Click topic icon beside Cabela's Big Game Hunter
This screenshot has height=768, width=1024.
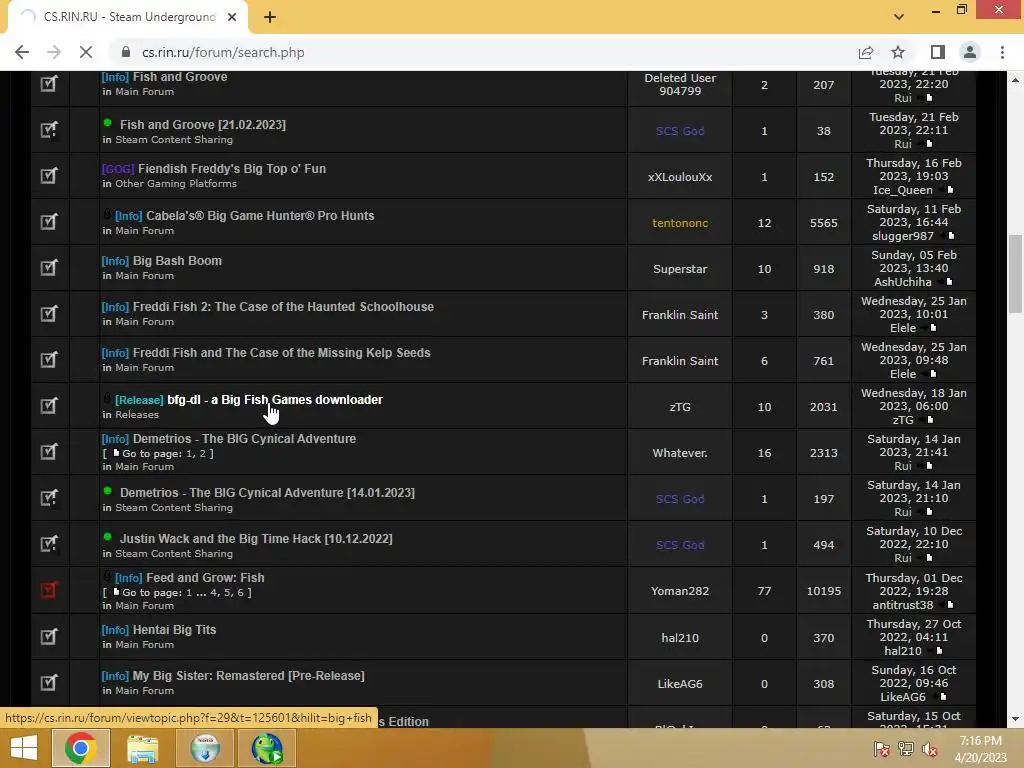pyautogui.click(x=49, y=221)
